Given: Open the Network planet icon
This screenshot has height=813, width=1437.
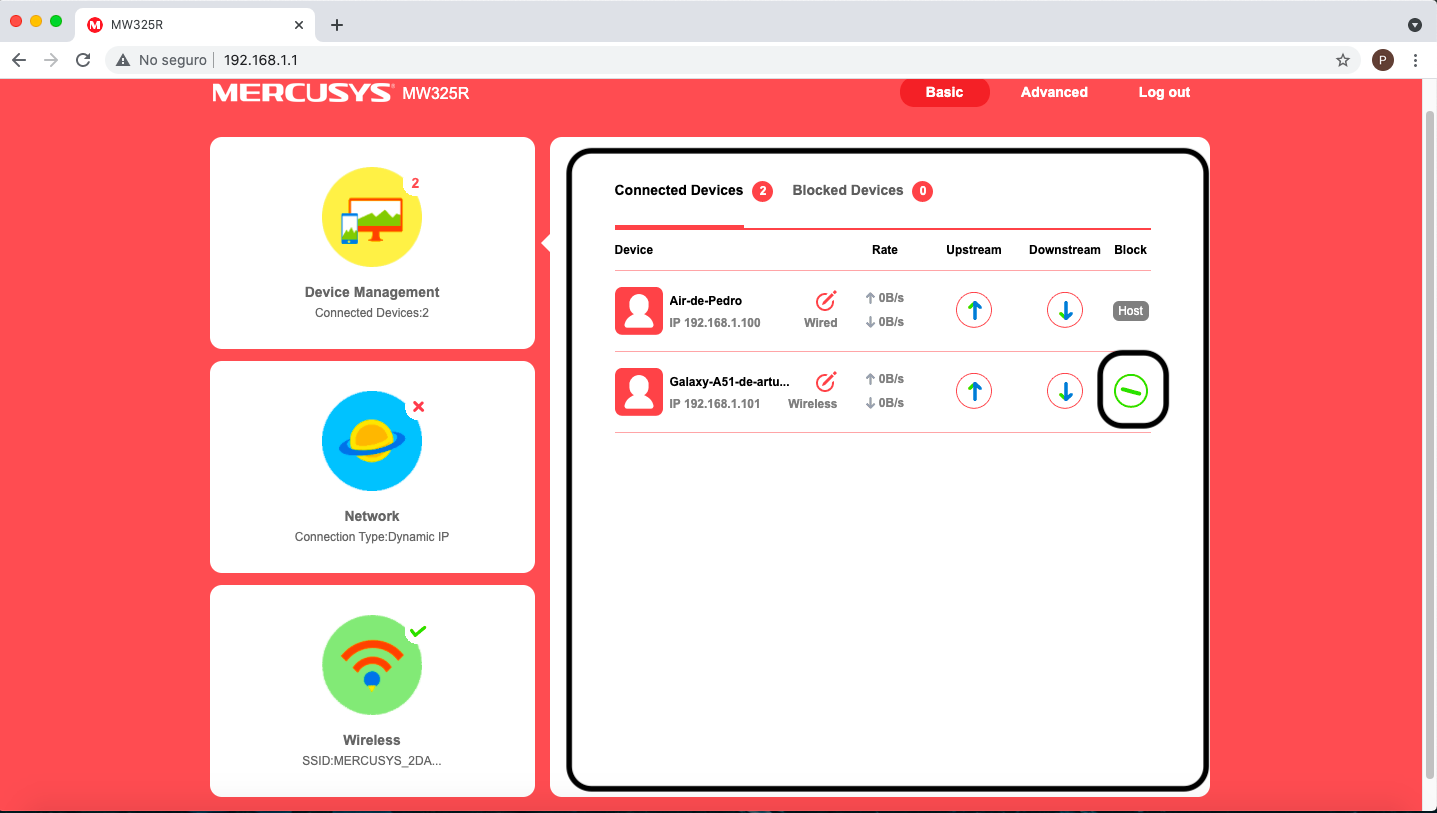Looking at the screenshot, I should (372, 441).
